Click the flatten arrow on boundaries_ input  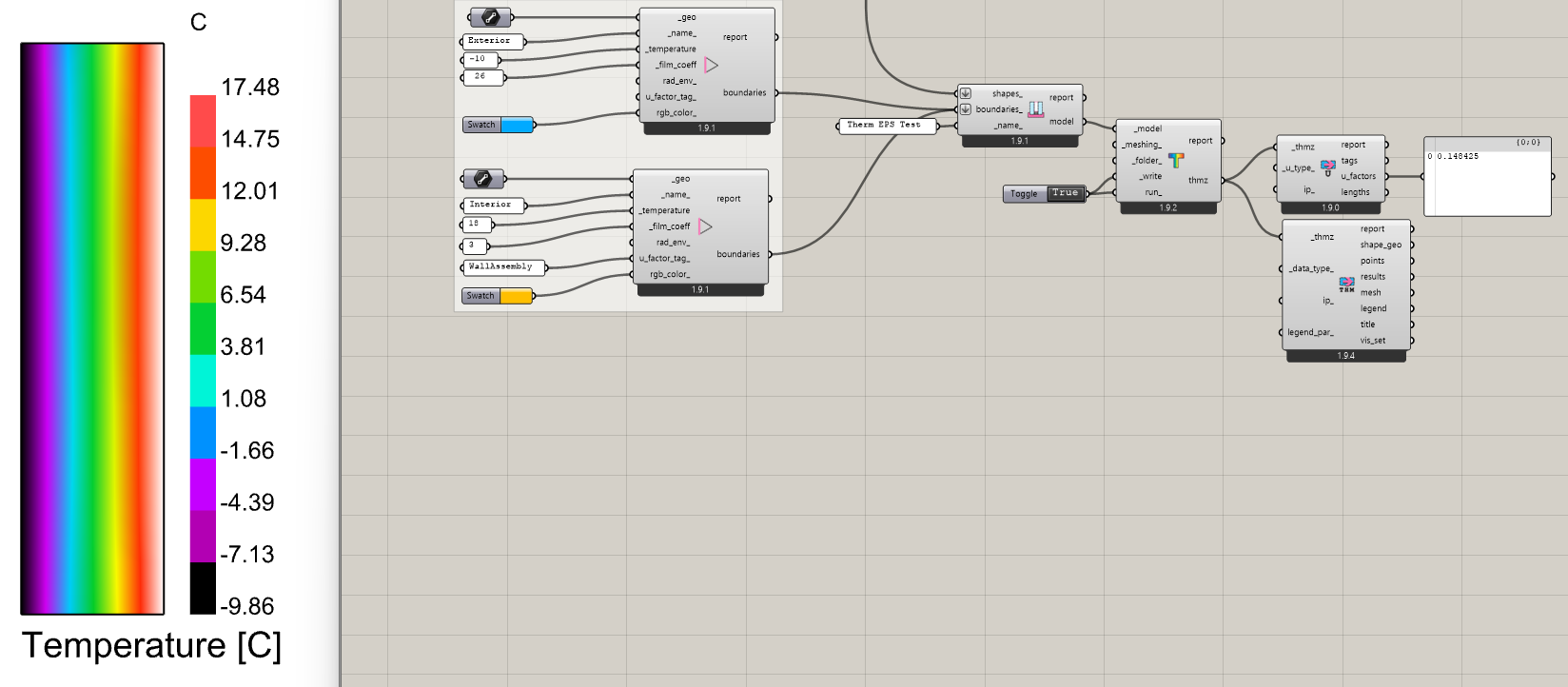(965, 109)
